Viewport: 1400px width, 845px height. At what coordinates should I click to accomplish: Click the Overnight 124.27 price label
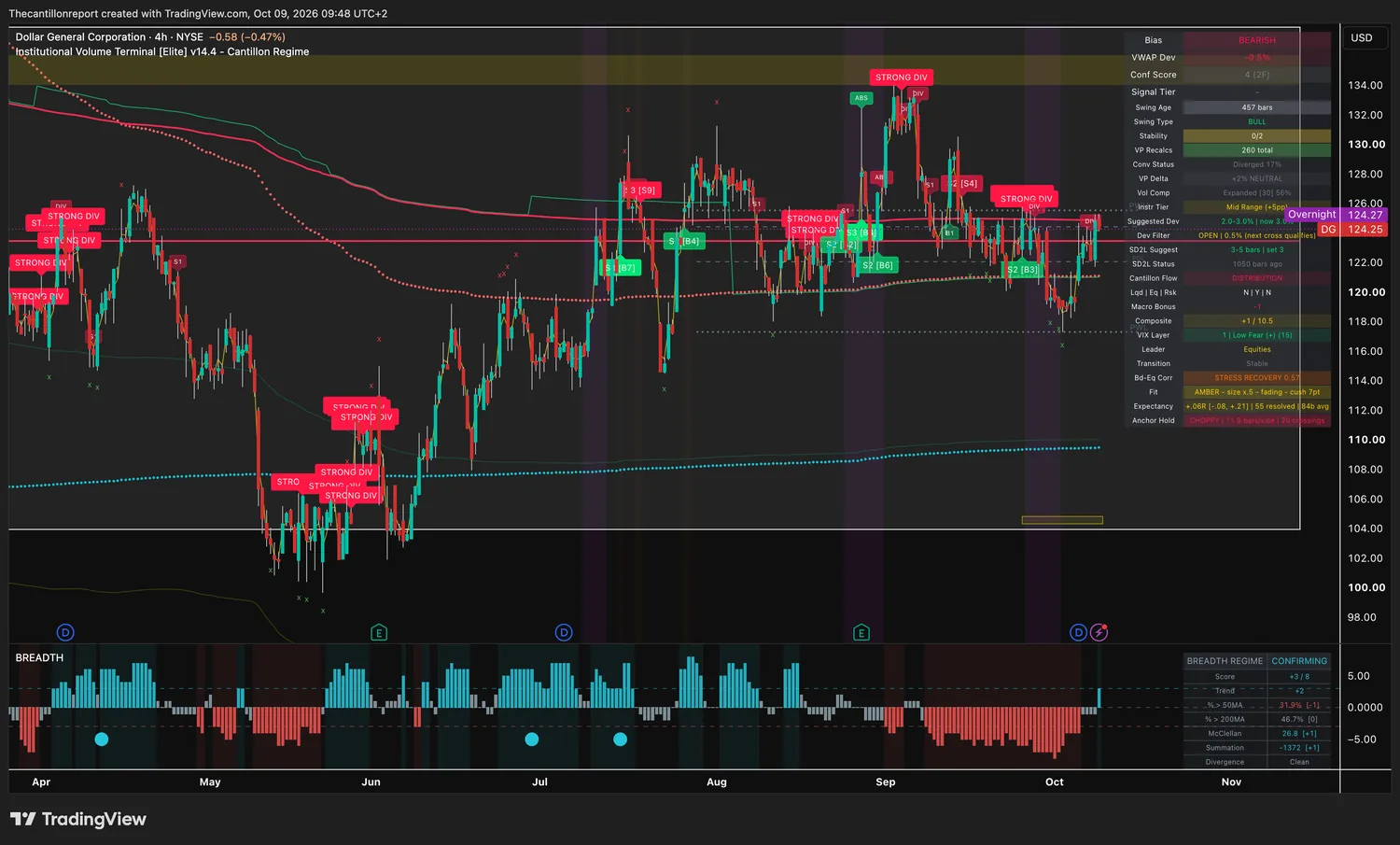coord(1335,215)
